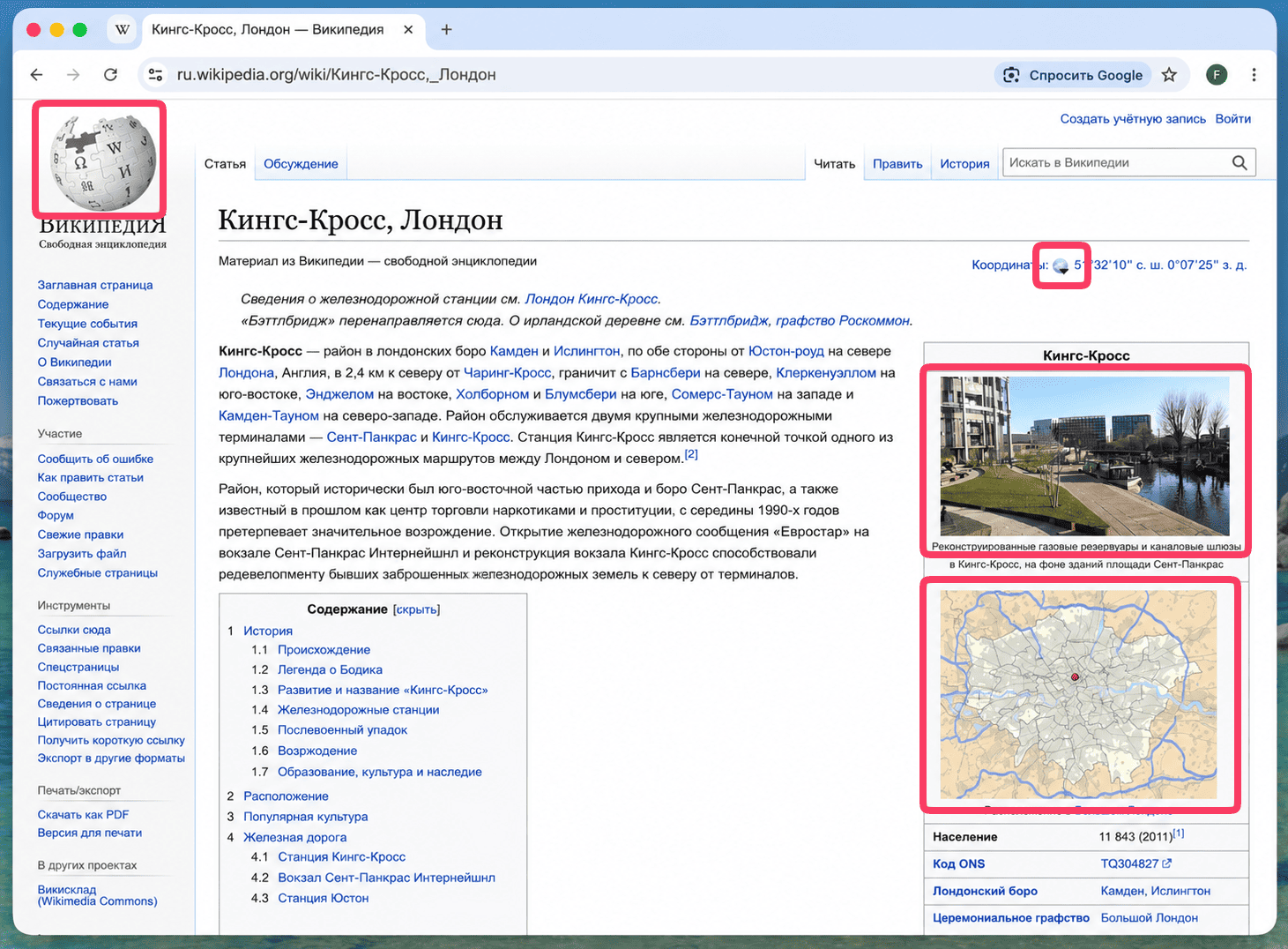This screenshot has width=1288, height=949.
Task: Collapse contents with скрыть toggle
Action: point(416,609)
